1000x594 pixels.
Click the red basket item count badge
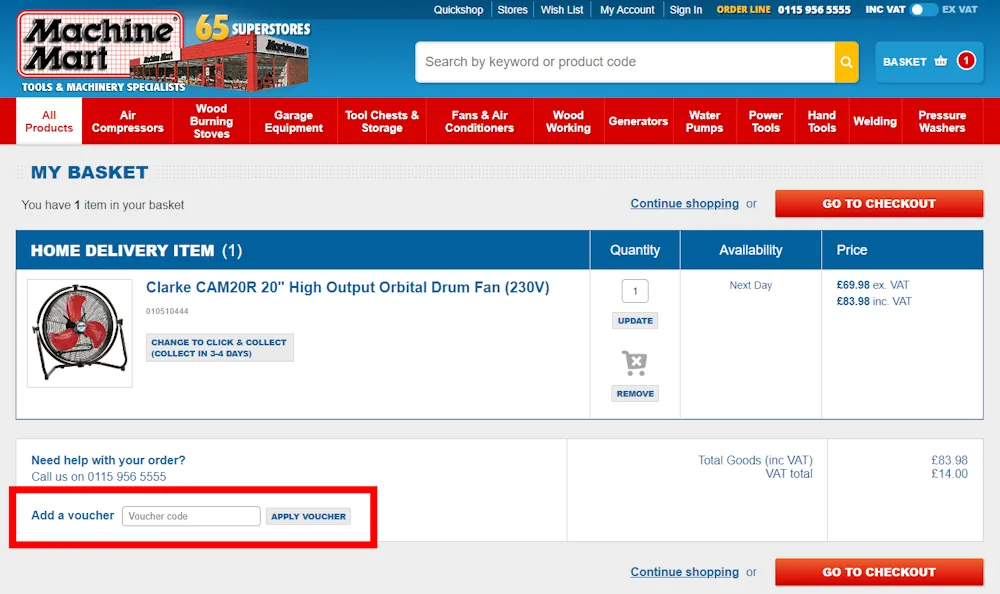(x=966, y=61)
